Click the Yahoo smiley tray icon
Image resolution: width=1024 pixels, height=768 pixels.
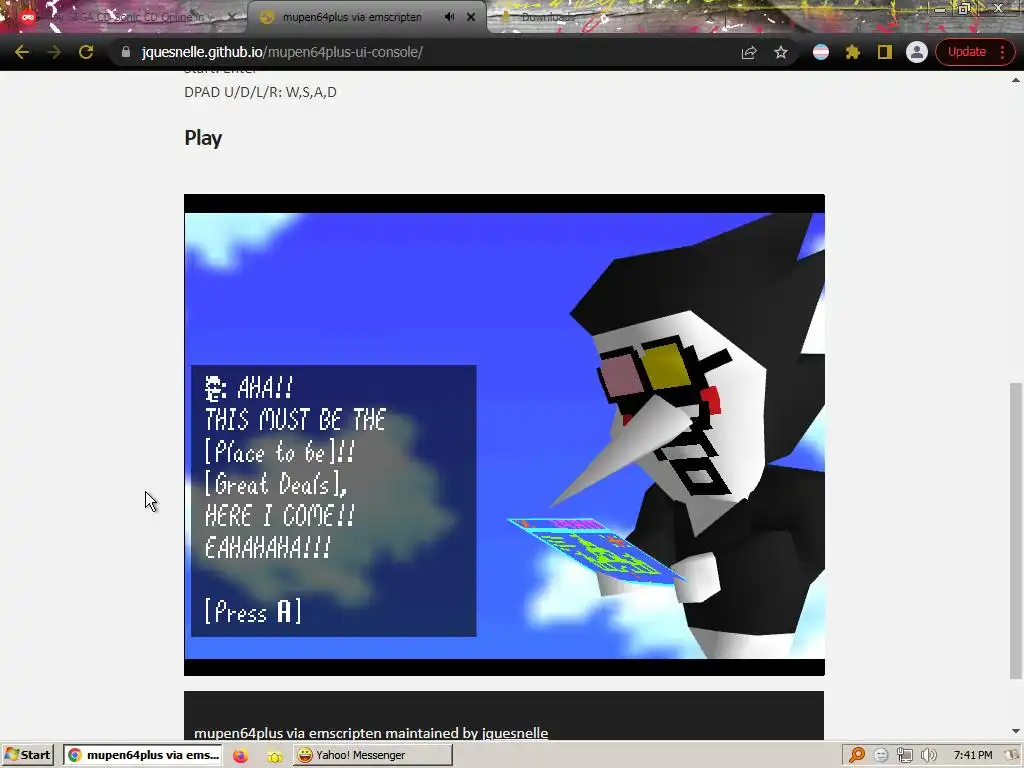[881, 755]
